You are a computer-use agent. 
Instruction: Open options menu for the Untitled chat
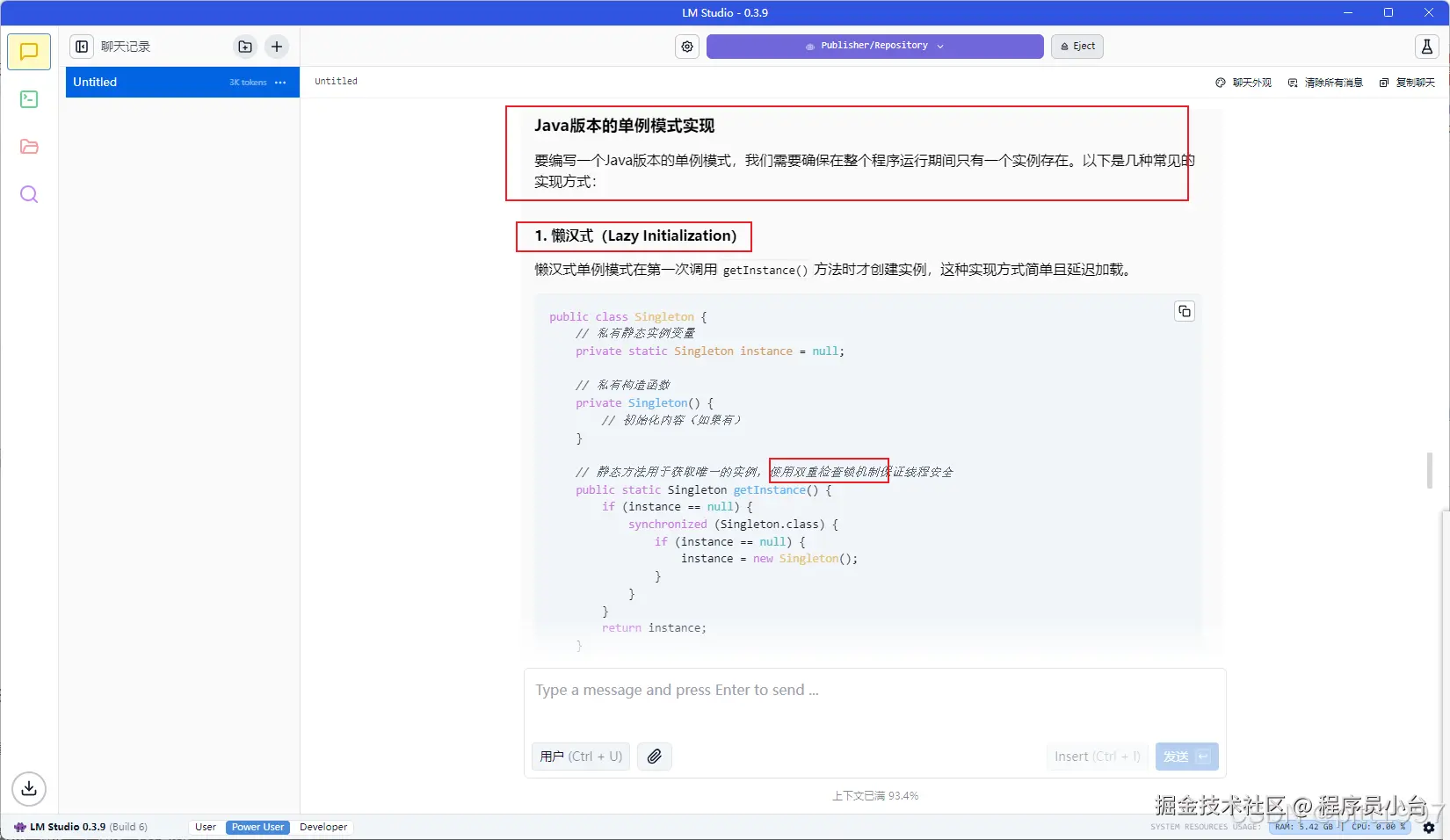(x=280, y=82)
